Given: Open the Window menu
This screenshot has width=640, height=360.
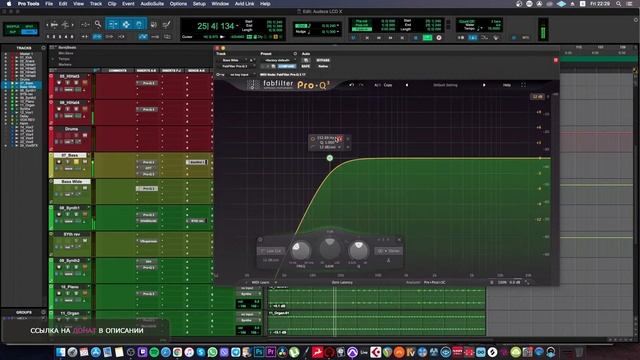Looking at the screenshot, I should point(220,4).
